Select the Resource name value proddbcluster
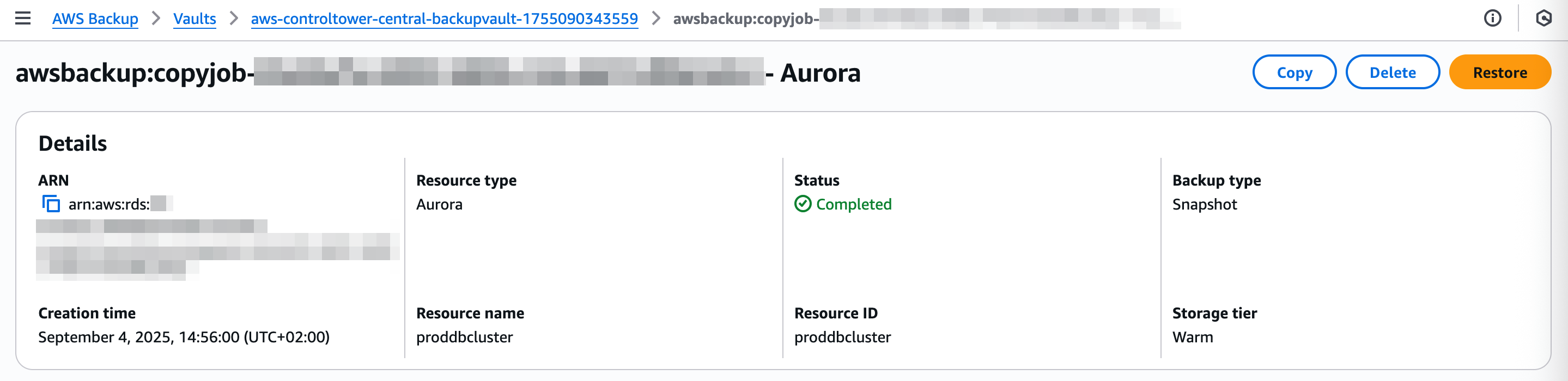Image resolution: width=1568 pixels, height=381 pixels. 464,337
